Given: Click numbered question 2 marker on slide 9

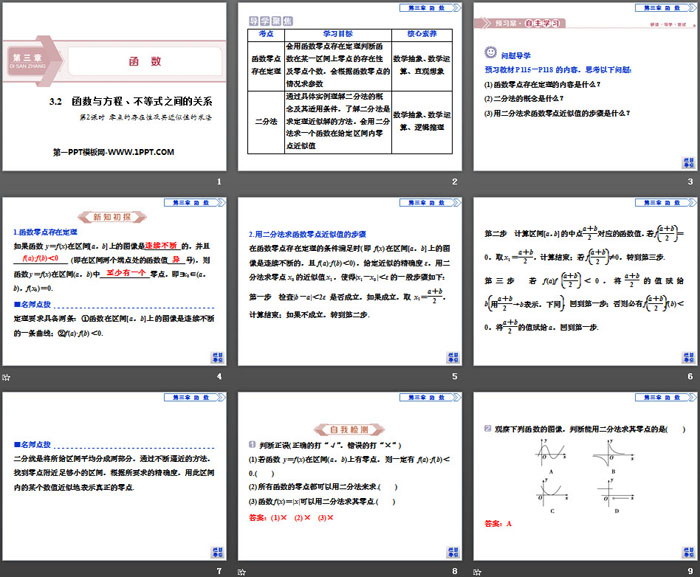Looking at the screenshot, I should (487, 430).
